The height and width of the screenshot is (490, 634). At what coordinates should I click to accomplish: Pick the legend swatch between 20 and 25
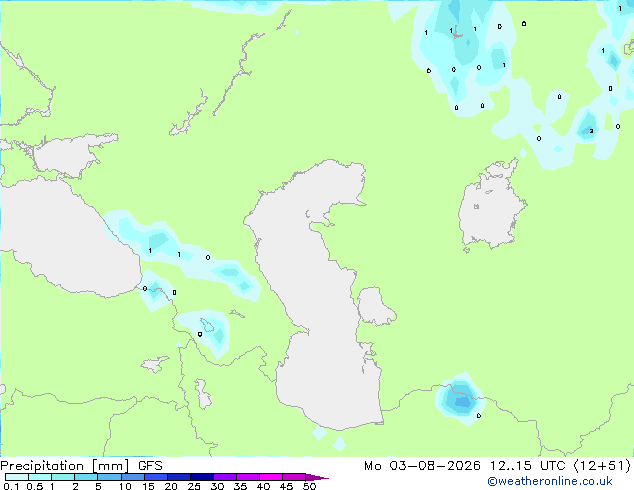tap(179, 477)
